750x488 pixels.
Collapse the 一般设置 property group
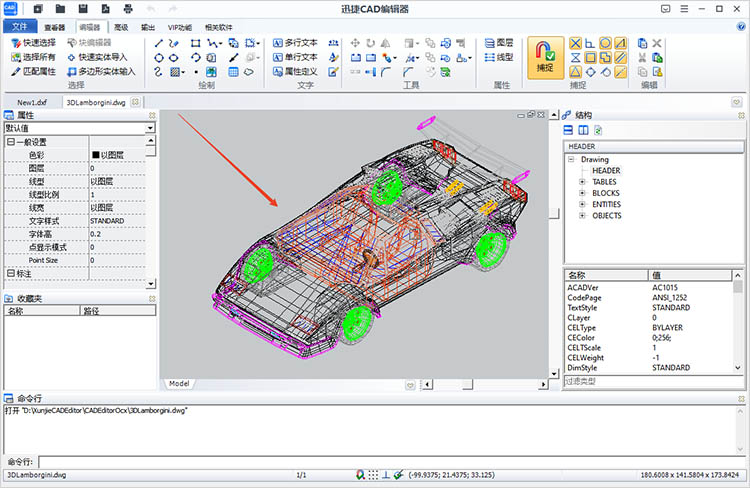coord(10,142)
